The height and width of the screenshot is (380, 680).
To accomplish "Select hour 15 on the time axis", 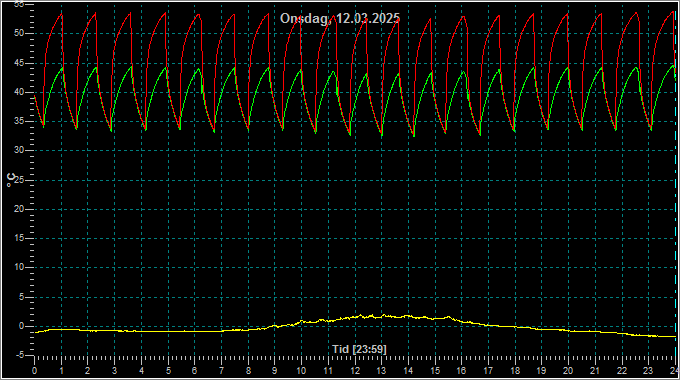I will point(435,371).
